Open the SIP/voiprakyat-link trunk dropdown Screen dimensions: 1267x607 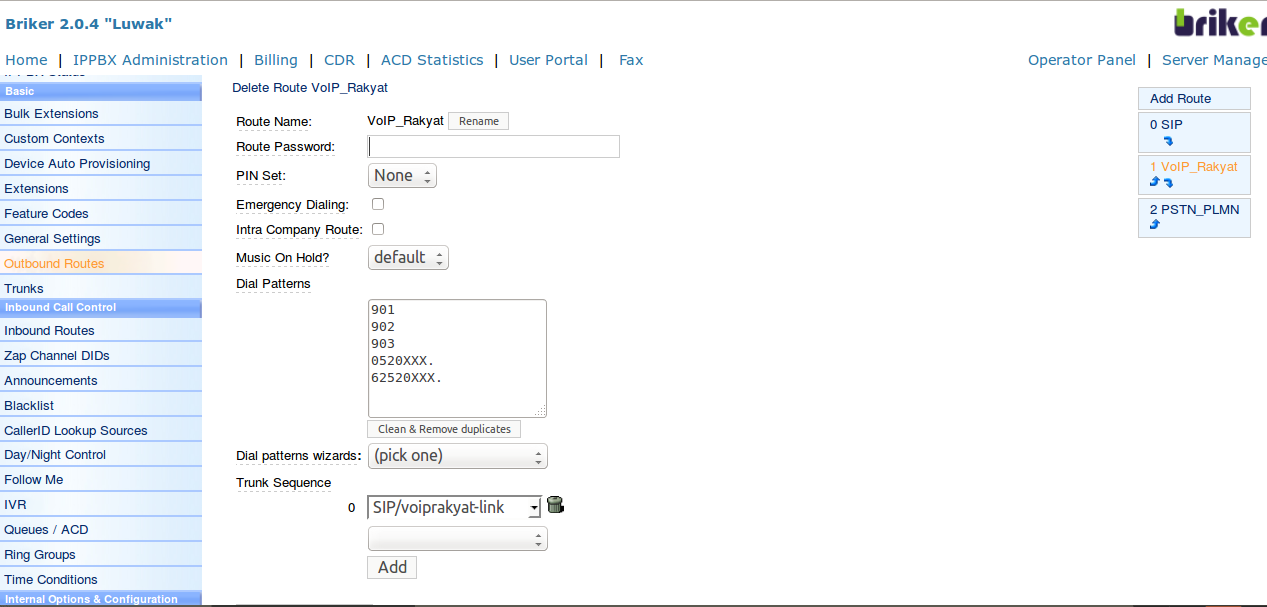[455, 508]
